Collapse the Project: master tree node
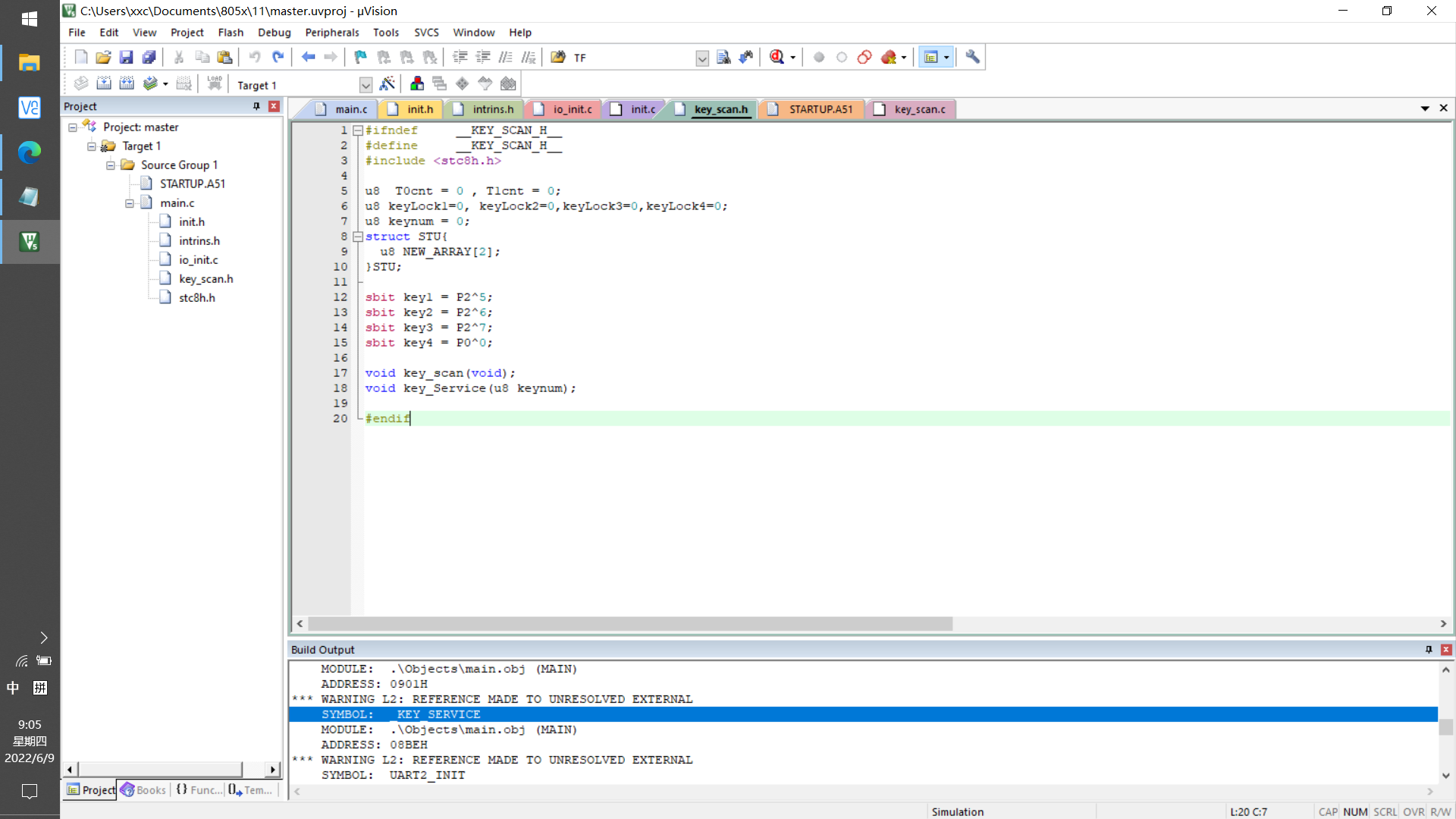Screen dimensions: 1456x819 coord(73,127)
